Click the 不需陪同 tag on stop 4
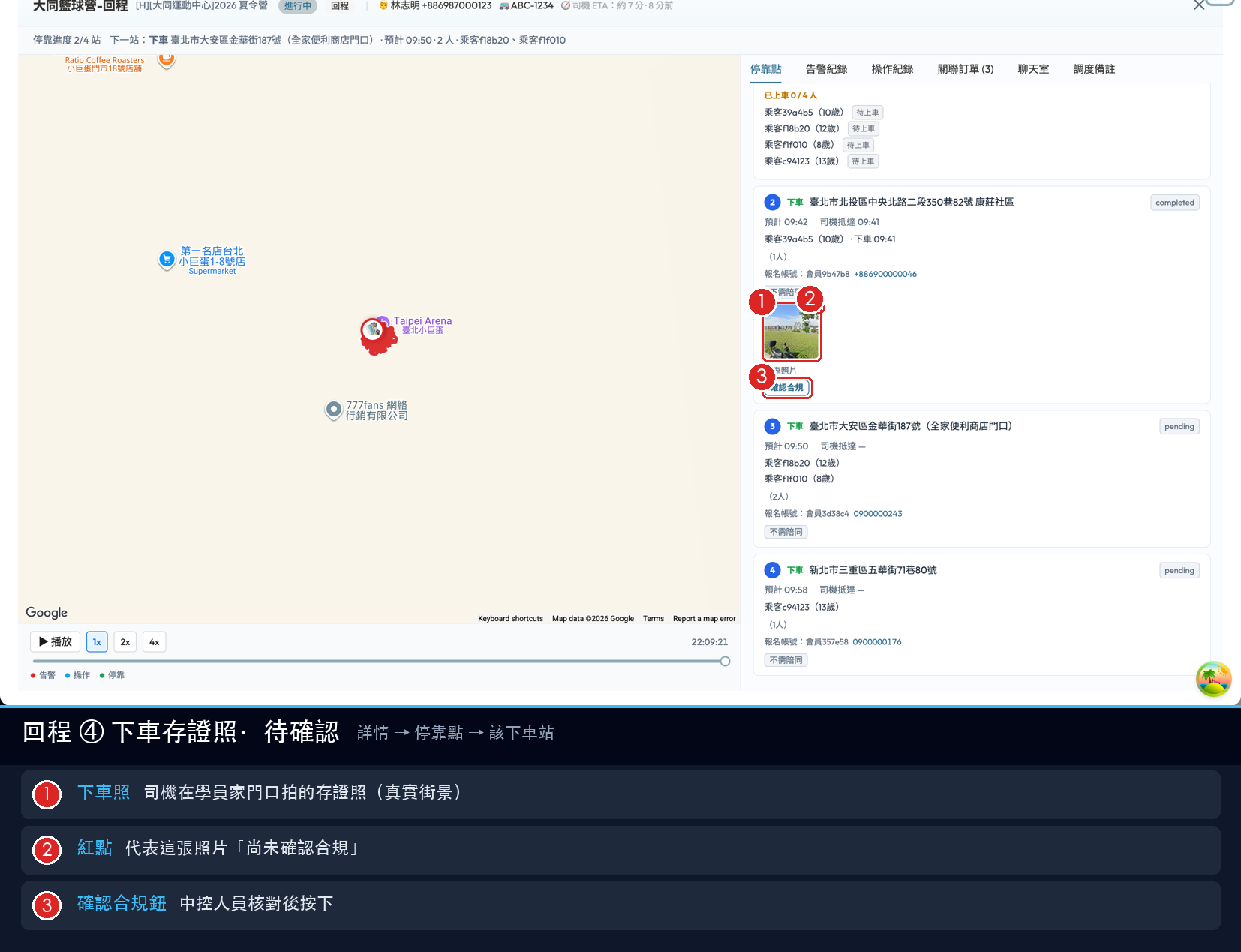1241x952 pixels. (x=786, y=660)
